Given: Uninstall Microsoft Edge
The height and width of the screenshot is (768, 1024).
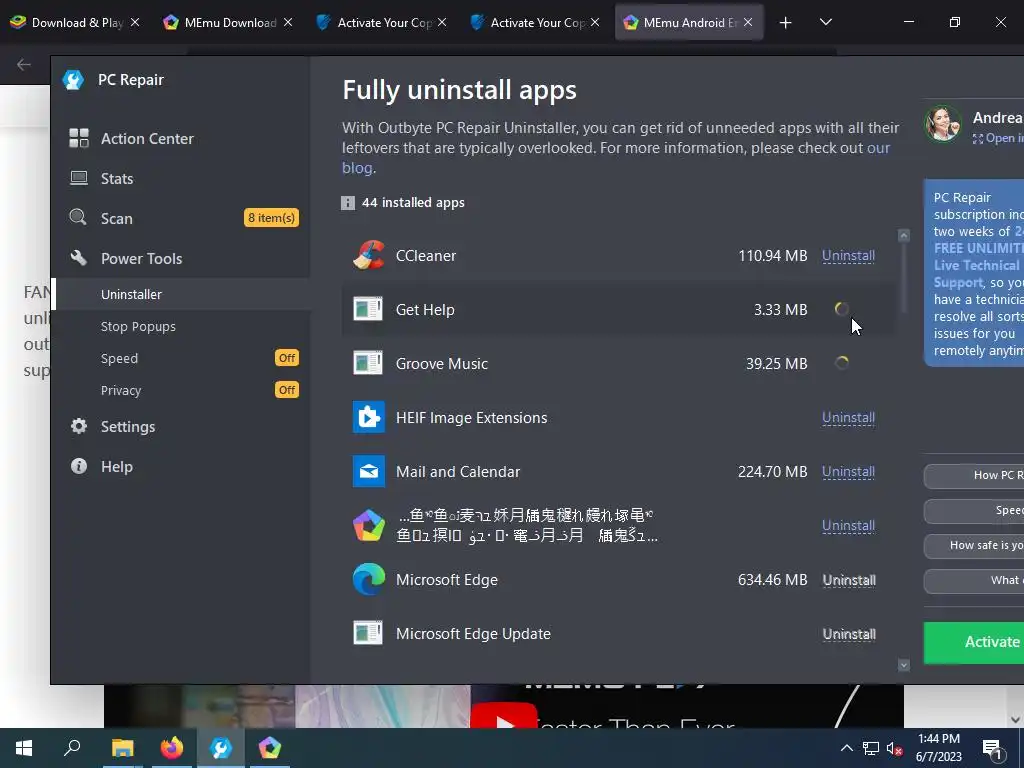Looking at the screenshot, I should pyautogui.click(x=849, y=580).
